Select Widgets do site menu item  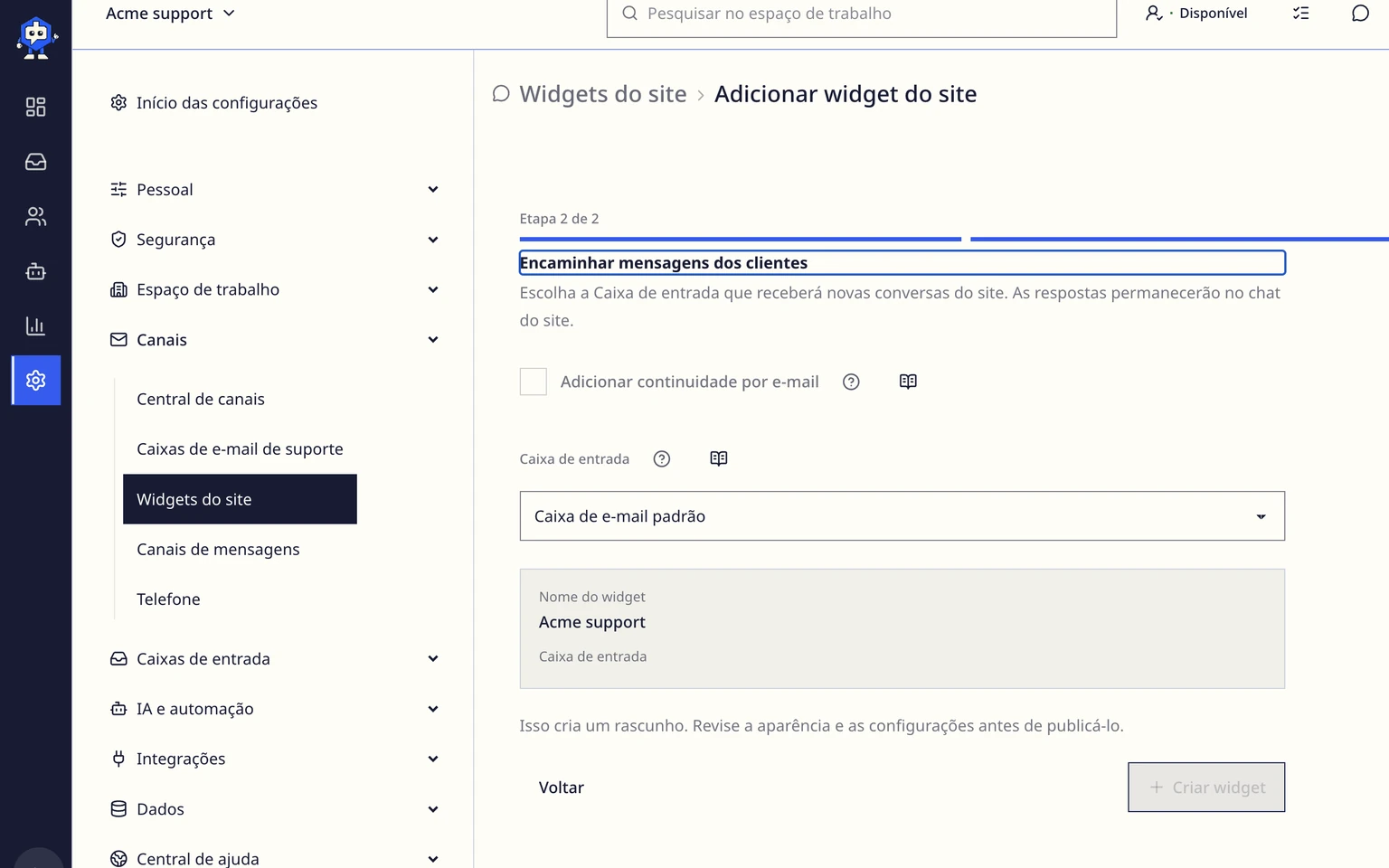click(240, 499)
